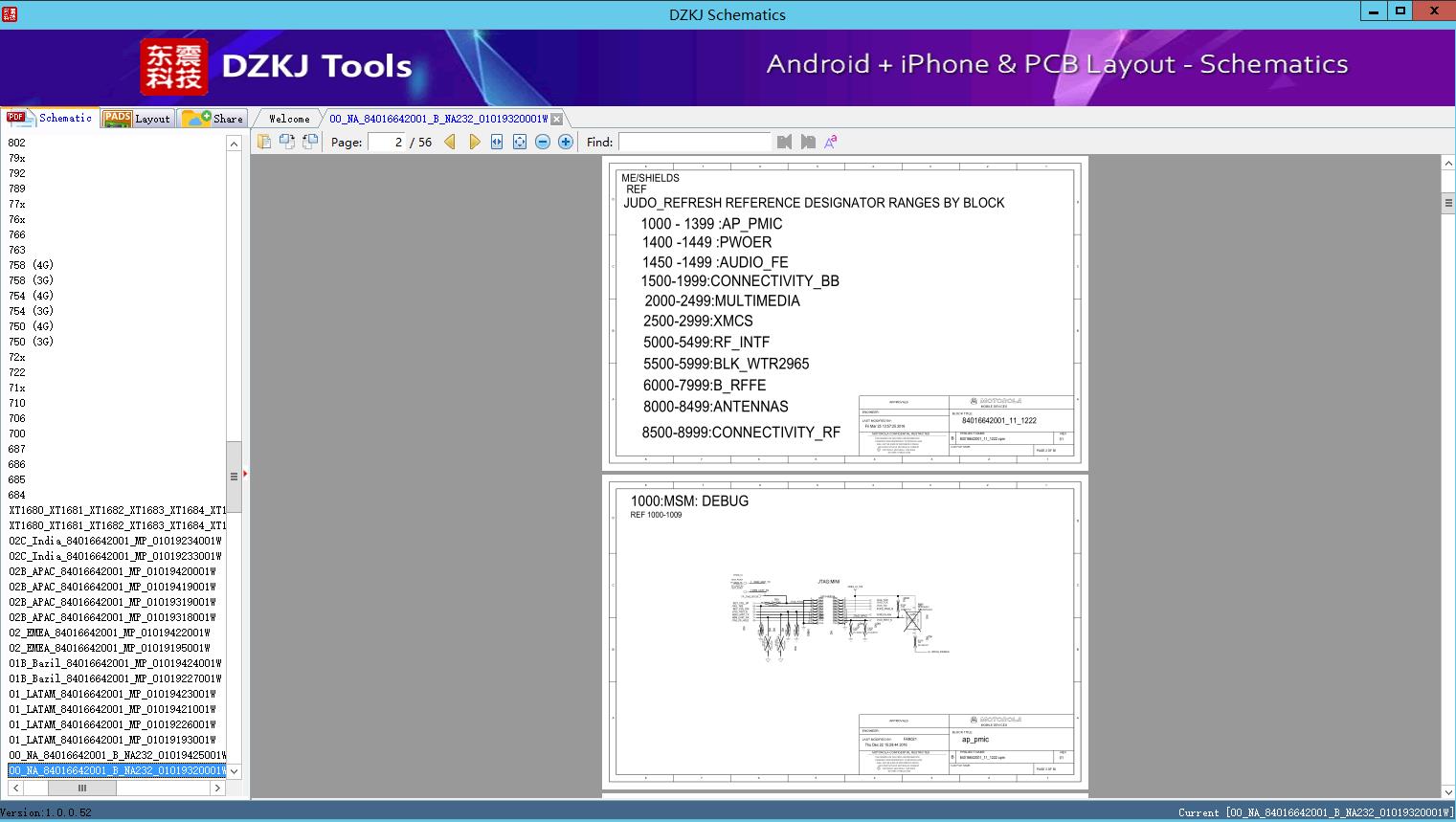Screen dimensions: 1456x822
Task: Close the 00_NA_84016642001_B_NA232 document tab
Action: 557,119
